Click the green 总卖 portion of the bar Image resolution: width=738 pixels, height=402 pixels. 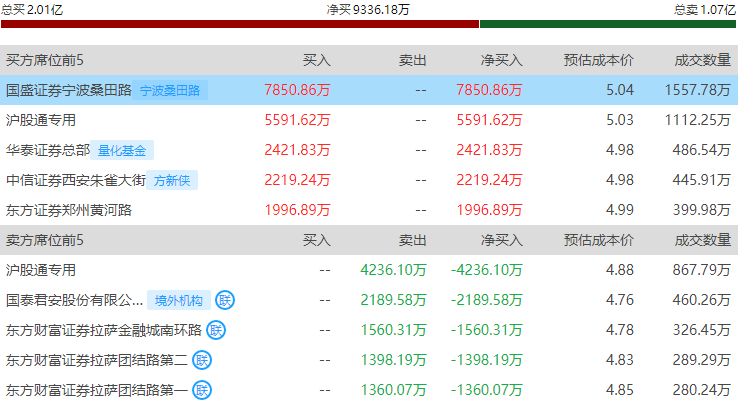click(x=608, y=24)
